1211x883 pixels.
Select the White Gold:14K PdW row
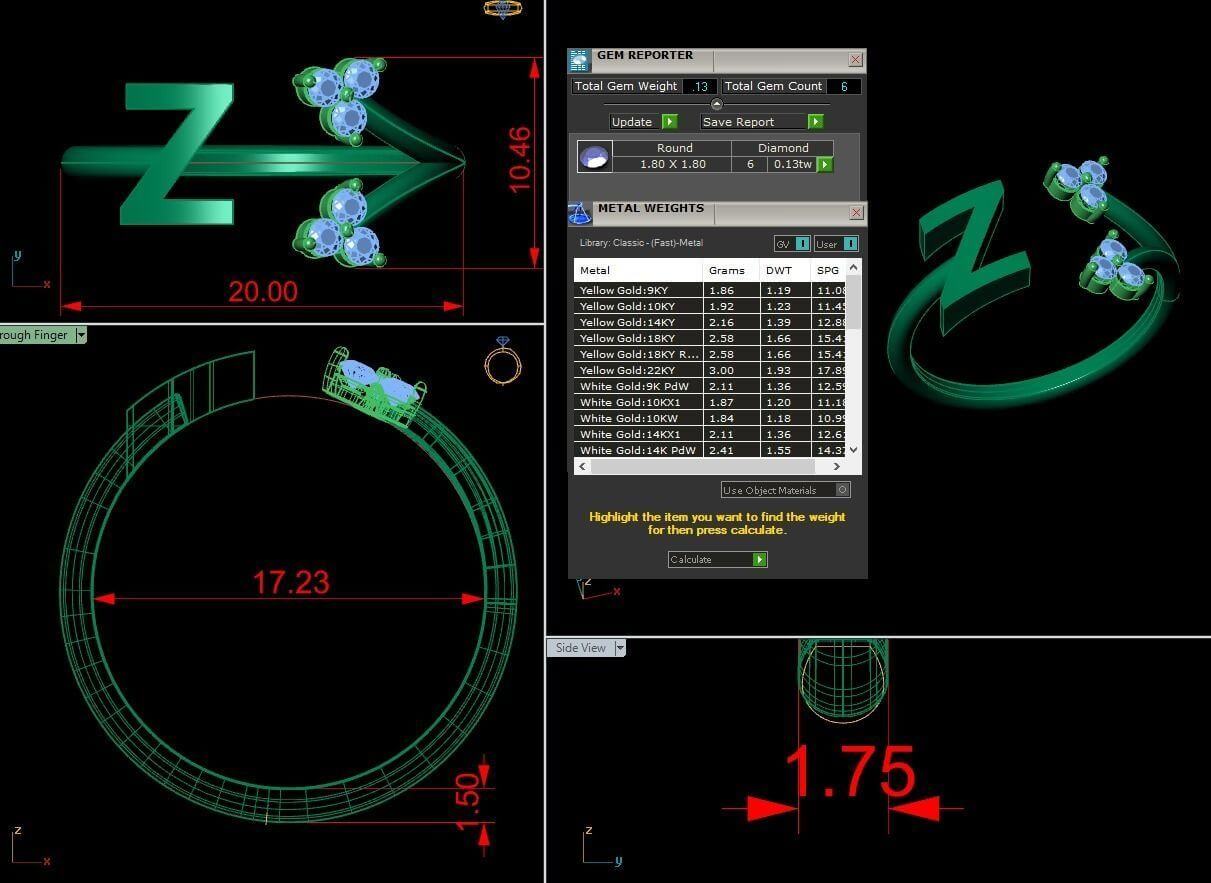[710, 451]
